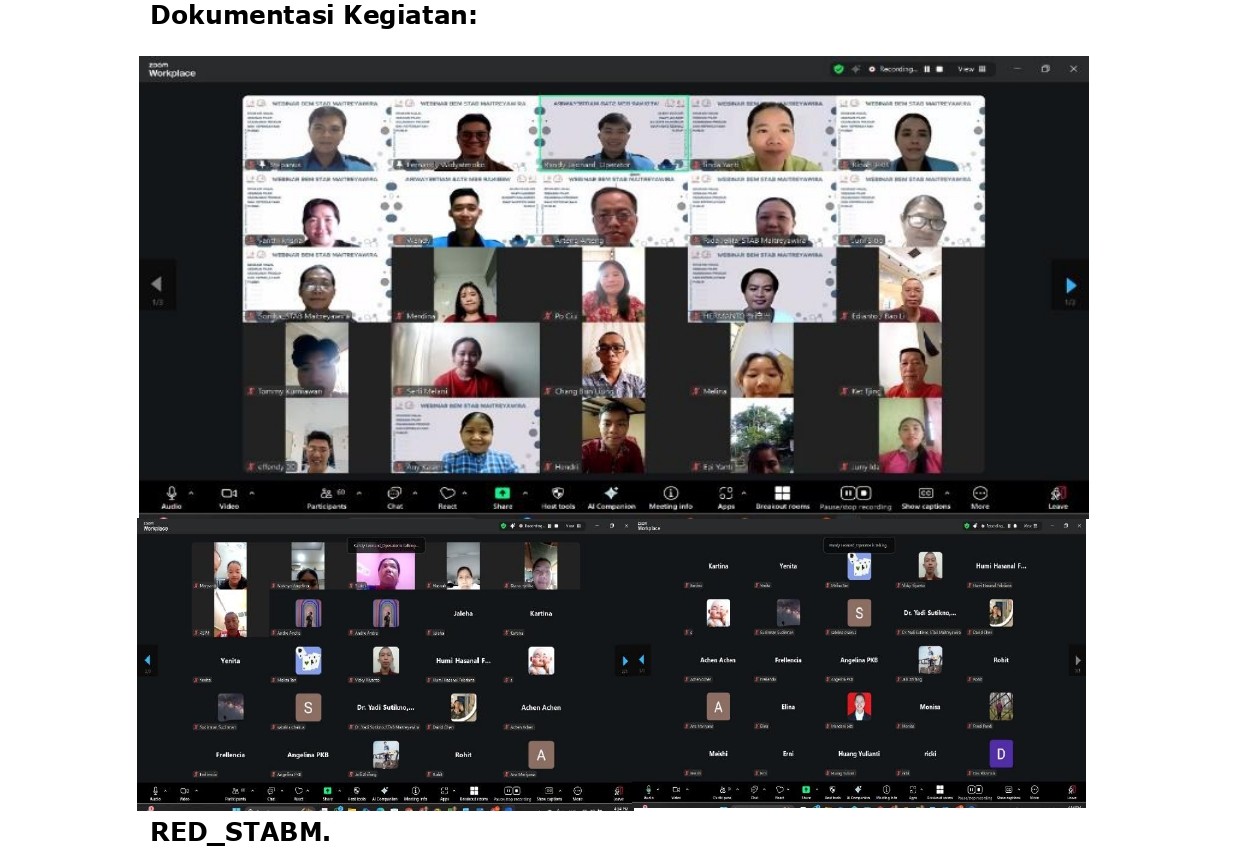
Task: Toggle camera with Video button
Action: [228, 494]
